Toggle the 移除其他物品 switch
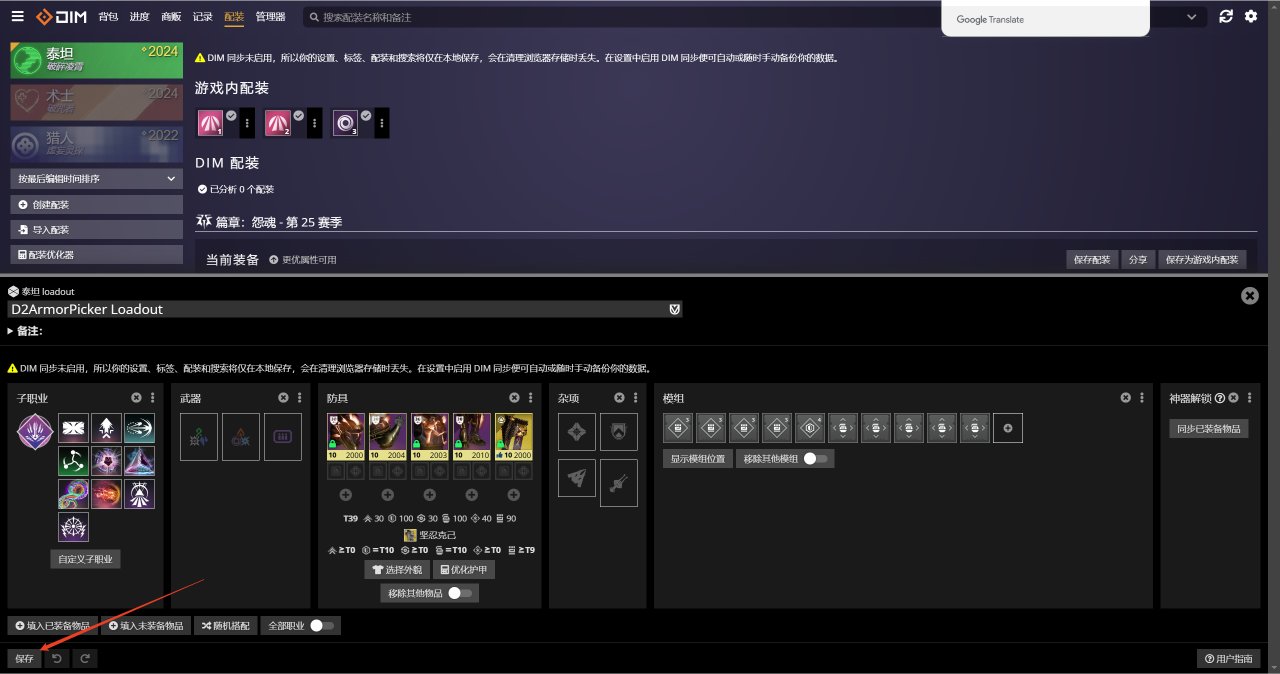This screenshot has width=1280, height=674. tap(459, 593)
